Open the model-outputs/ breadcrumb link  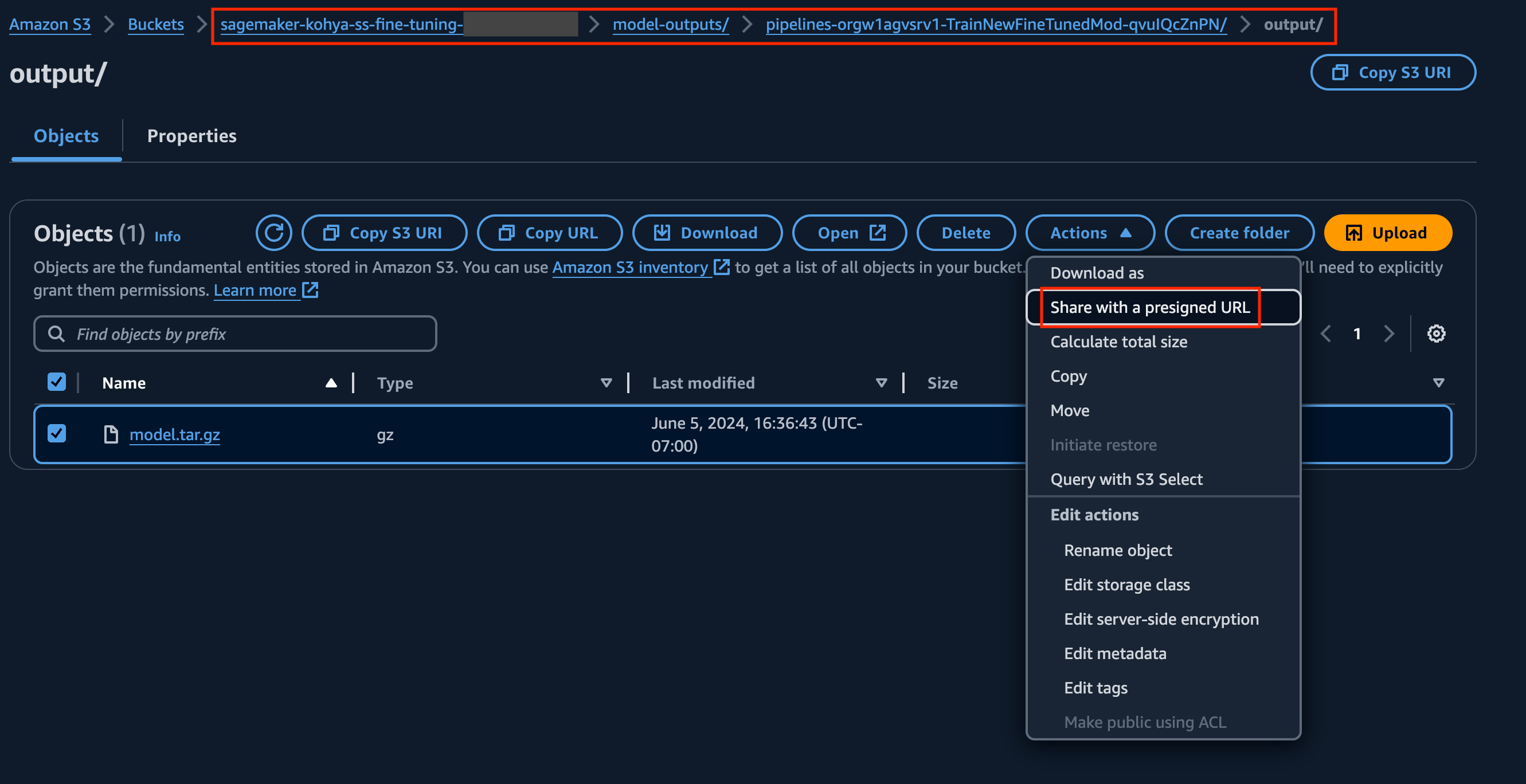click(670, 24)
